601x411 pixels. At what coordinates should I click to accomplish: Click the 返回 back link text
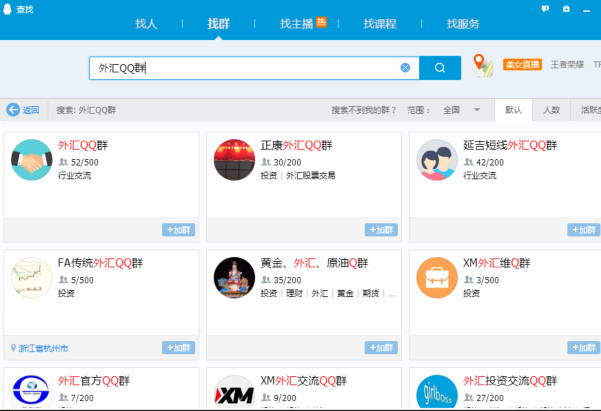31,110
